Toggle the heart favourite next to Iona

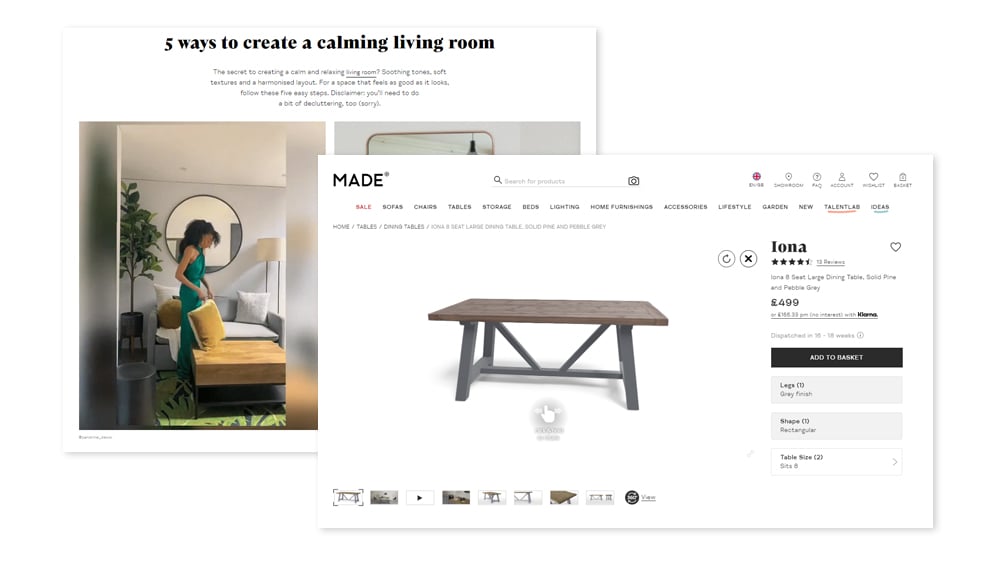(895, 247)
